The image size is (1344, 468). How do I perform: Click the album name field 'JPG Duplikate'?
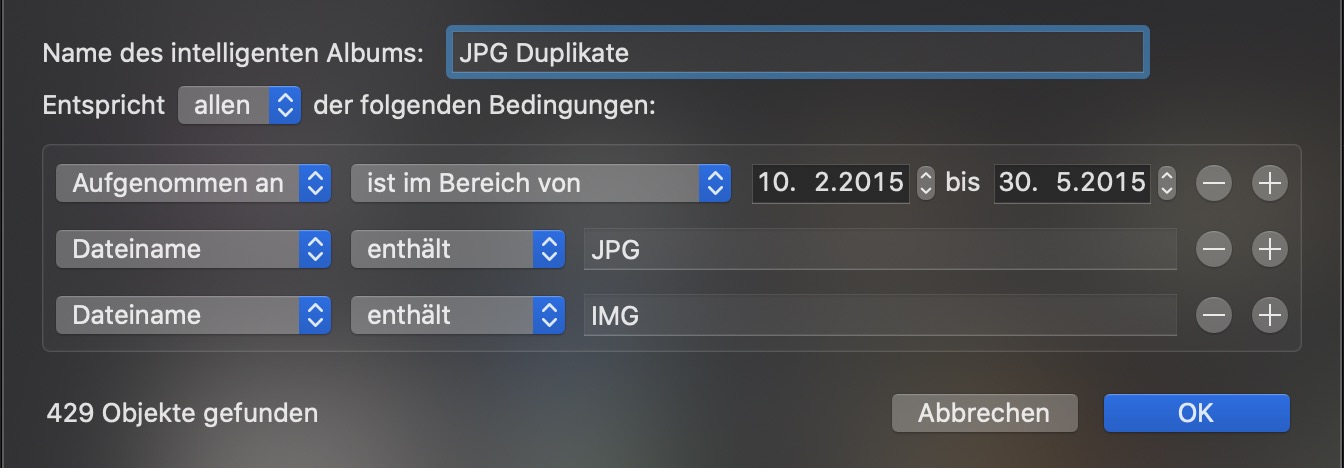click(x=797, y=53)
